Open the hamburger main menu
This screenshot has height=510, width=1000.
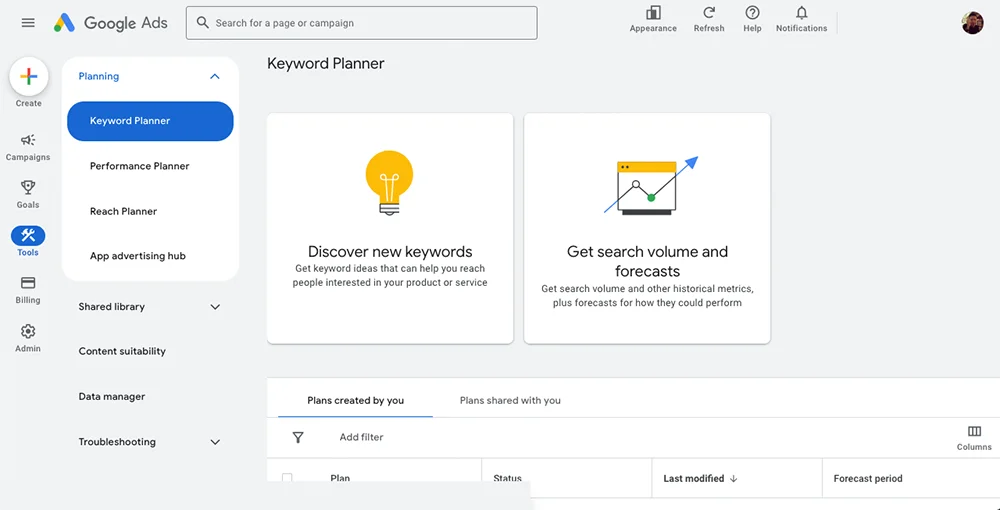[x=28, y=23]
